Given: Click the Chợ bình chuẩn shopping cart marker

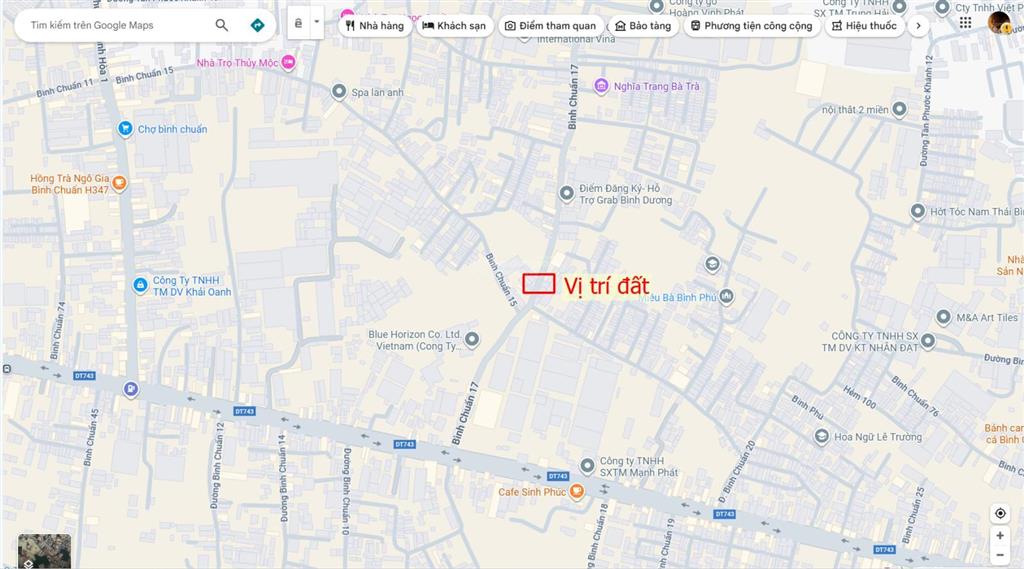Looking at the screenshot, I should coord(125,129).
